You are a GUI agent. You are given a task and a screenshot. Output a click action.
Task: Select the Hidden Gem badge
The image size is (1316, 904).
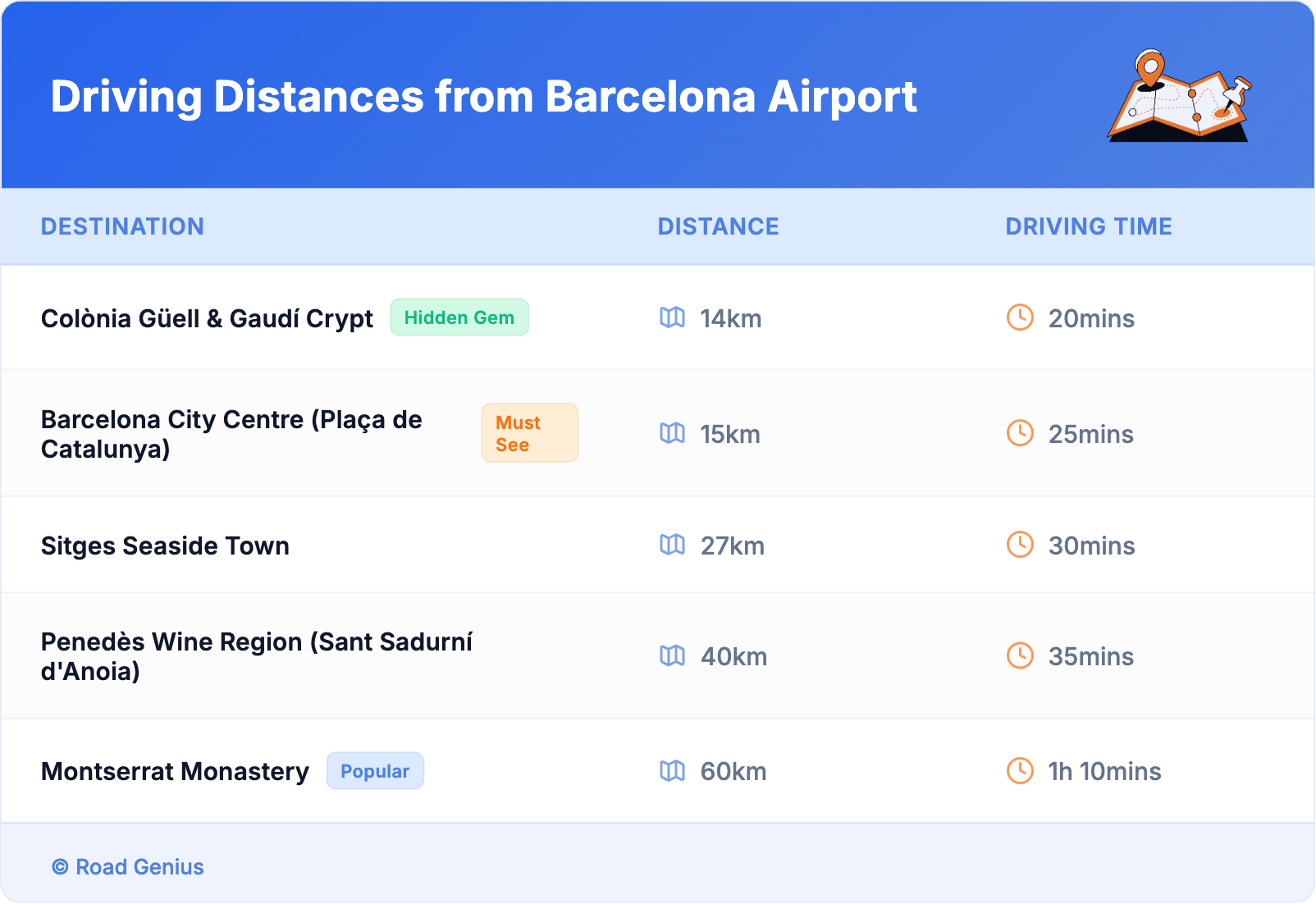[x=459, y=317]
